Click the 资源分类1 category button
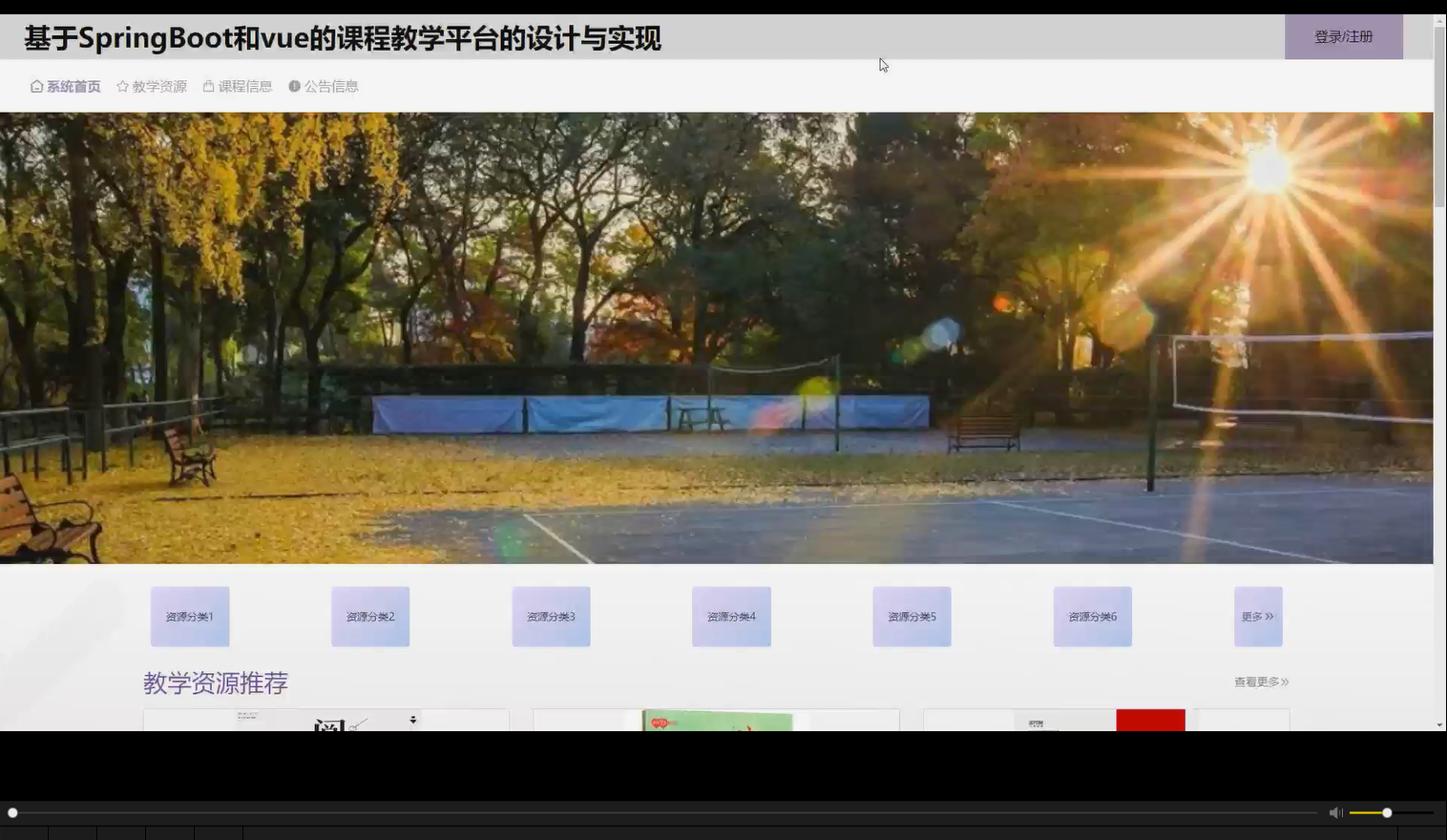Screen dimensions: 1447x840 [x=189, y=616]
